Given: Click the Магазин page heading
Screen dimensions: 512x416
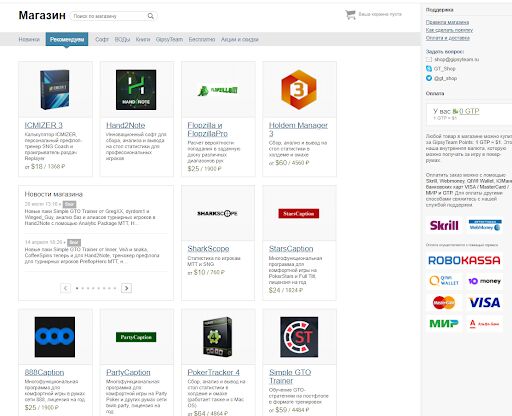Looking at the screenshot, I should point(42,15).
